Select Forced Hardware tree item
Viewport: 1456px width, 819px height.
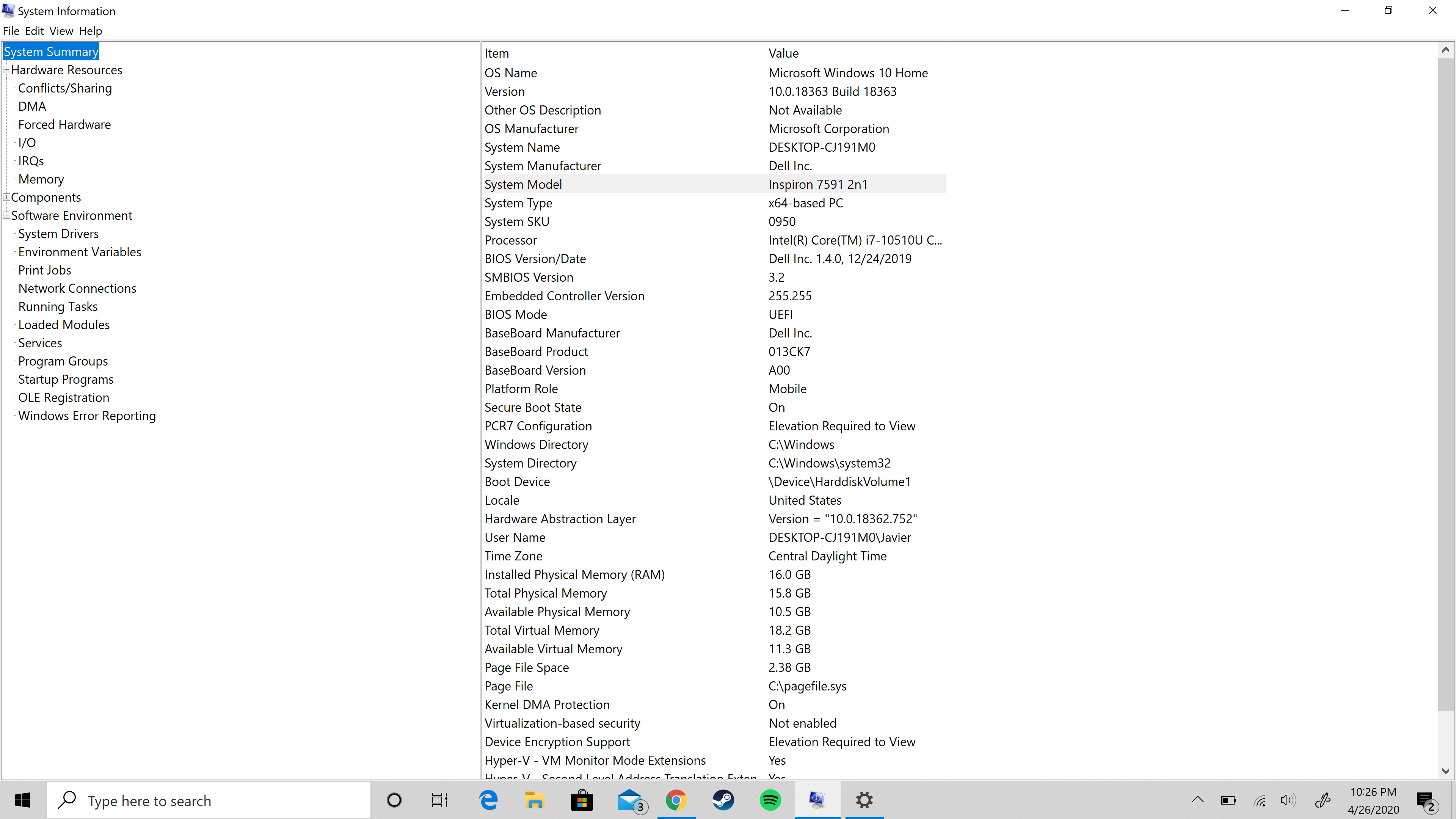[x=64, y=124]
